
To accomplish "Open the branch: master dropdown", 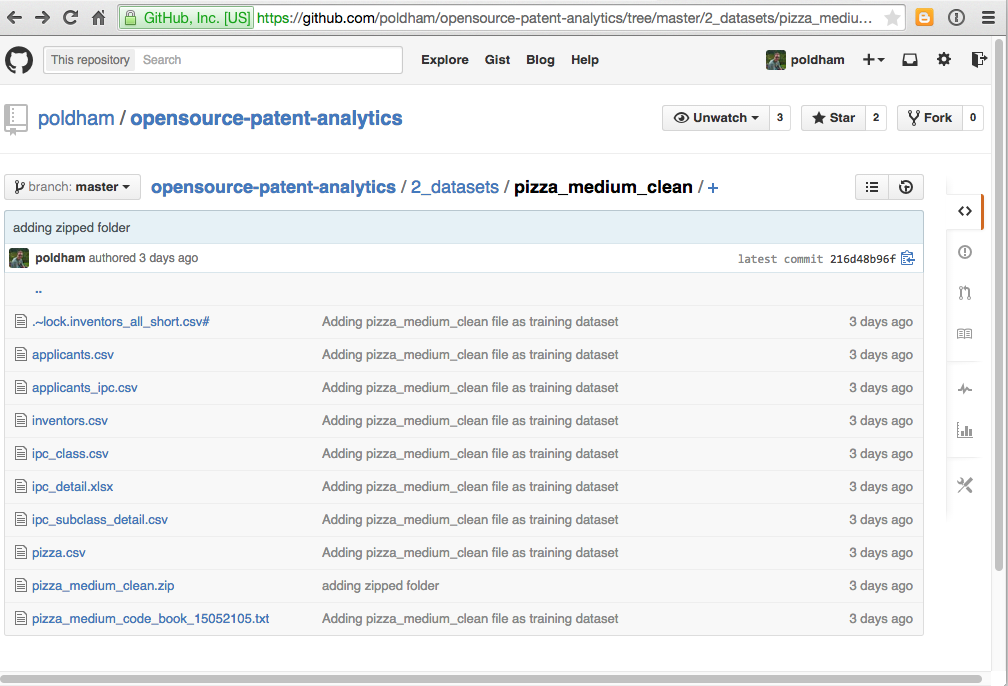I will (x=72, y=187).
